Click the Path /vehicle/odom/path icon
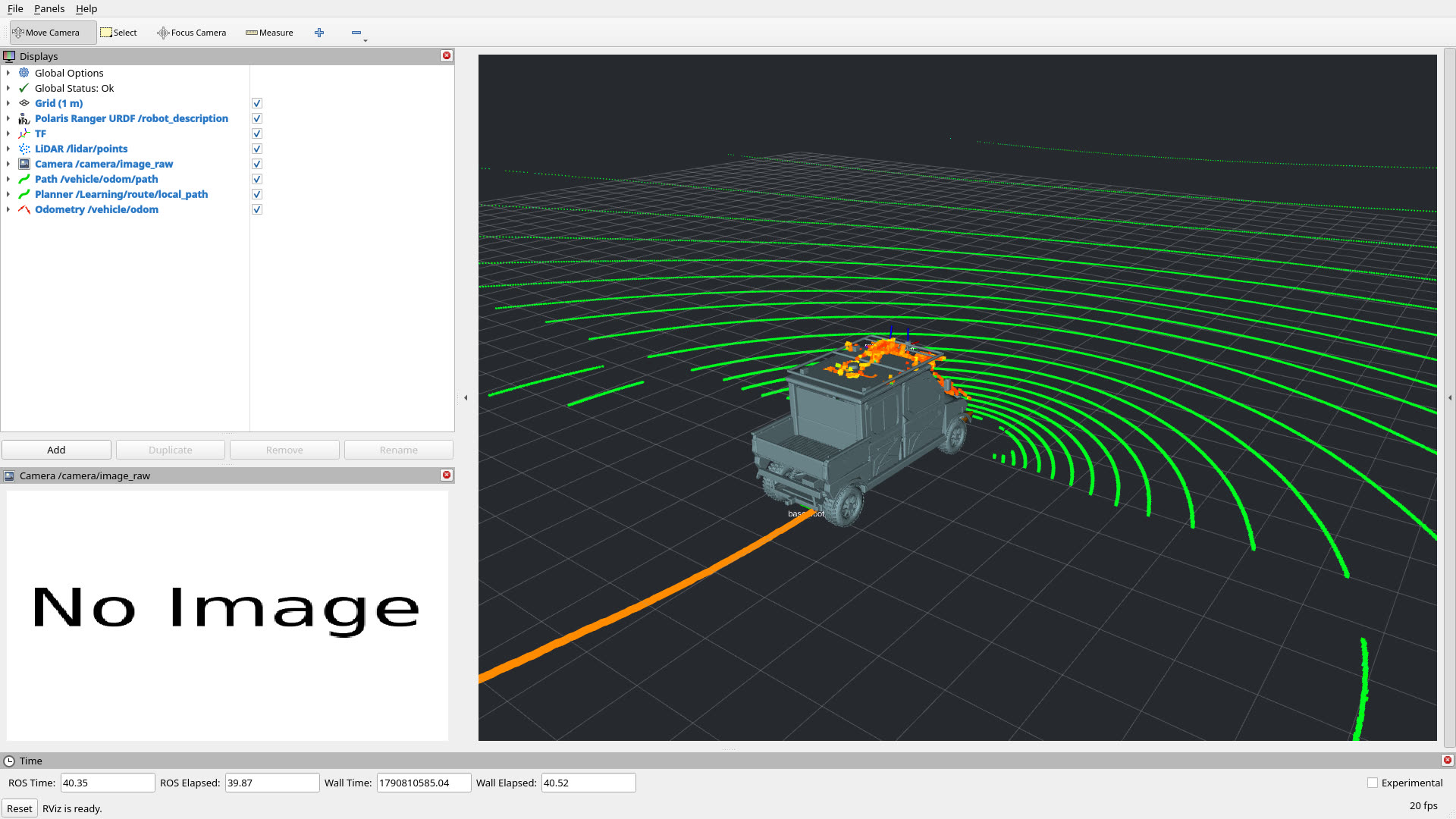The width and height of the screenshot is (1456, 819). (x=24, y=179)
